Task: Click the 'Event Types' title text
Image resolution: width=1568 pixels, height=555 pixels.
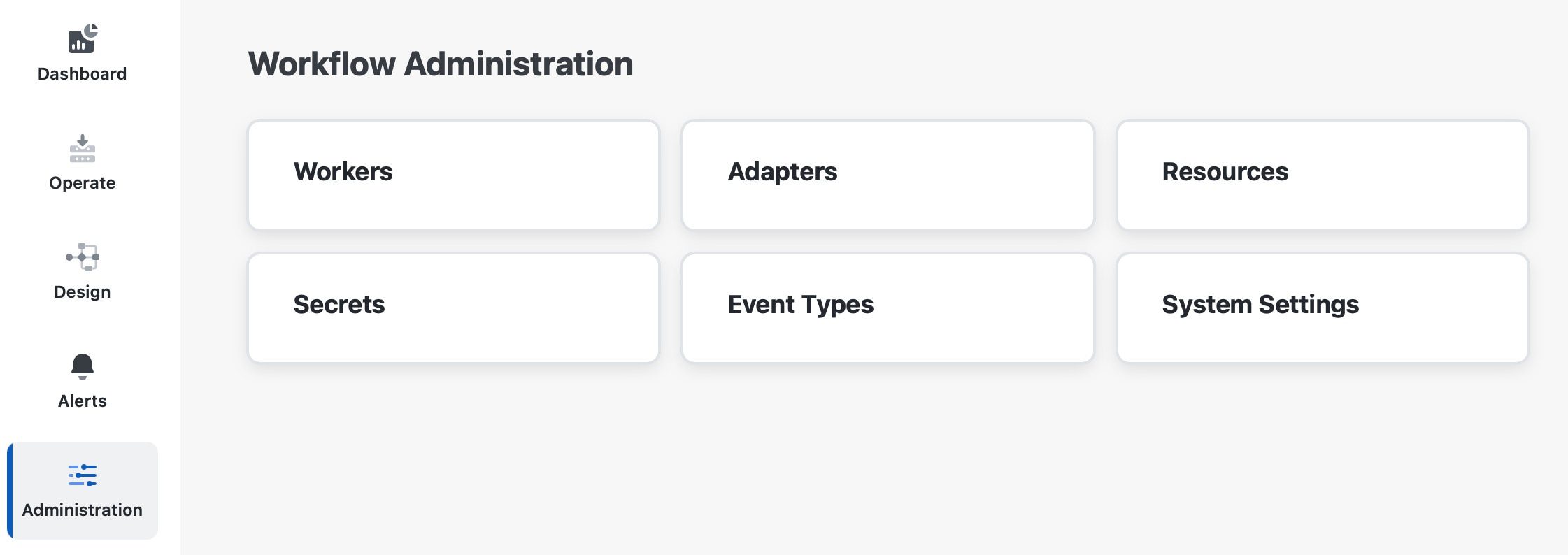Action: point(801,305)
